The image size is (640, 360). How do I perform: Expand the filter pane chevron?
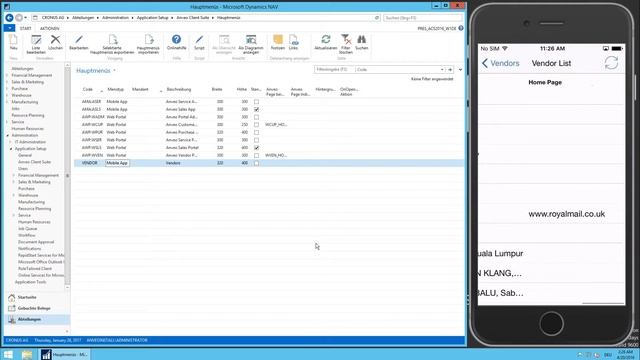tap(460, 70)
